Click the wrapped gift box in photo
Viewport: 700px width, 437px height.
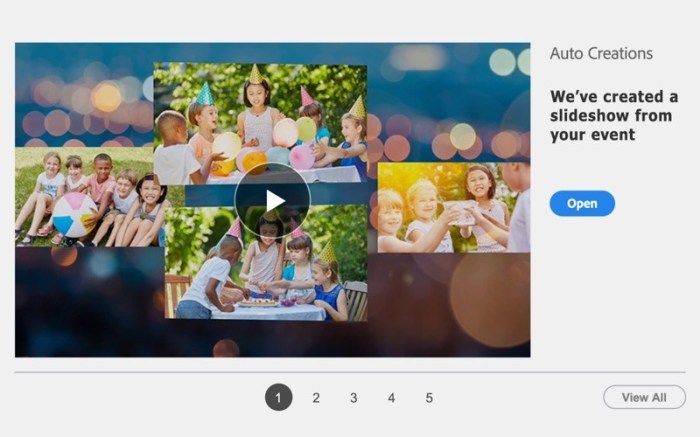point(460,212)
